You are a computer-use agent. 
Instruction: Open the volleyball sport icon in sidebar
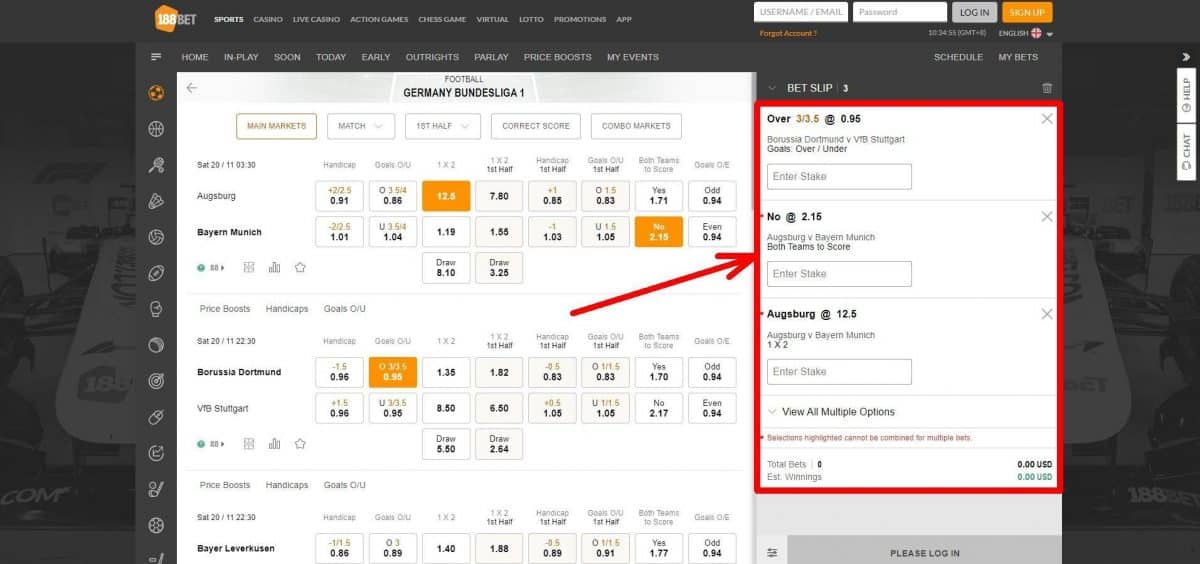click(x=156, y=237)
